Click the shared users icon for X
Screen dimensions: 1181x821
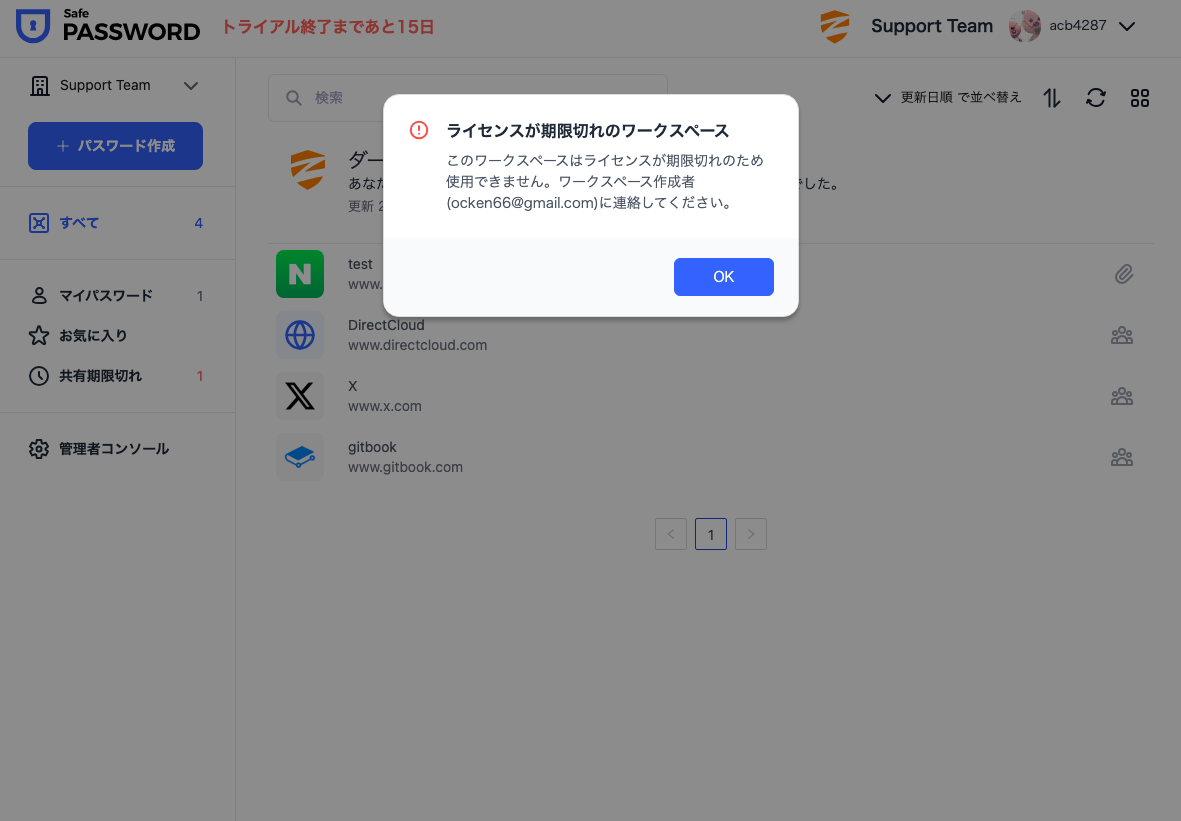(1121, 396)
